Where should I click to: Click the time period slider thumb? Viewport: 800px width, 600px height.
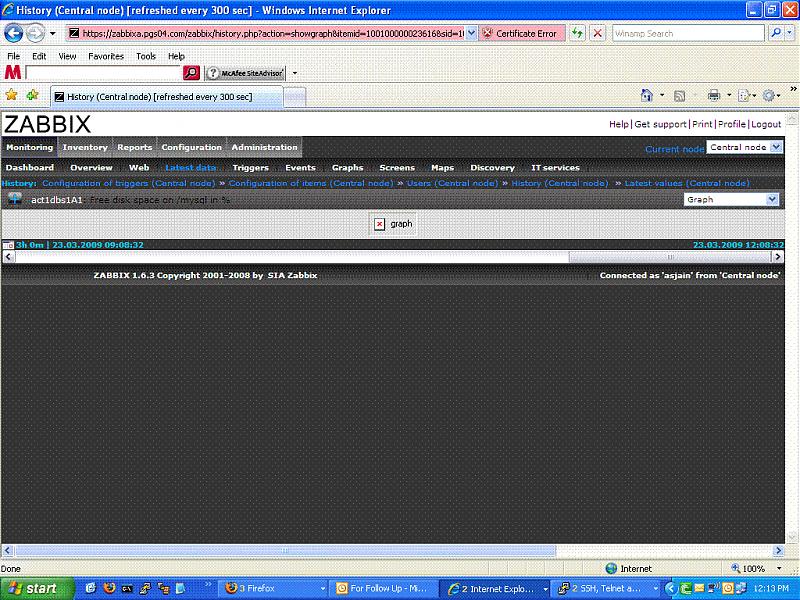click(670, 257)
